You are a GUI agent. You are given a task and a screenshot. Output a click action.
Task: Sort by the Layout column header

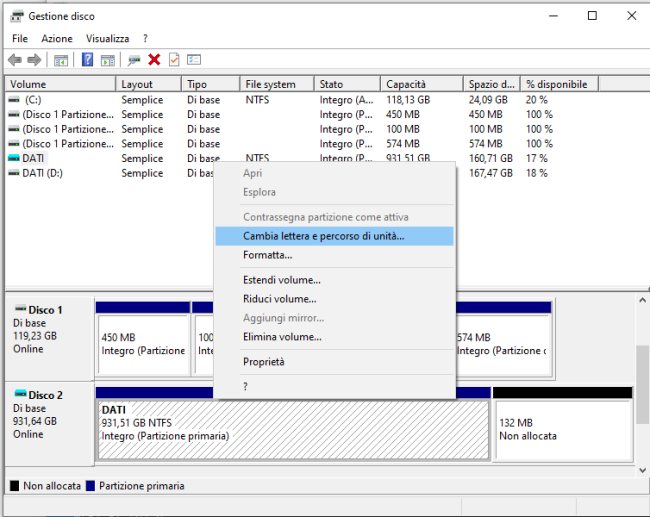coord(148,84)
